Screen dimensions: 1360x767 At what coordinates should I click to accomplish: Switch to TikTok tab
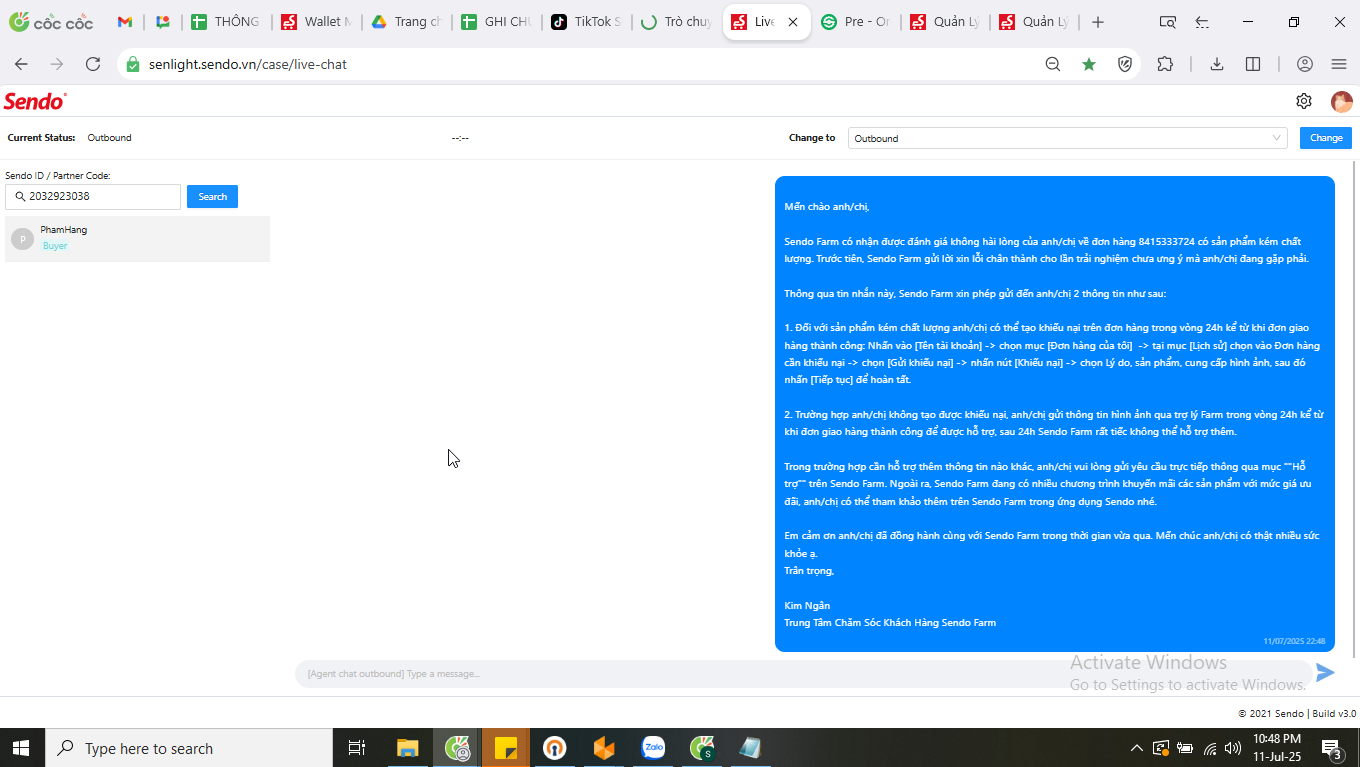pyautogui.click(x=586, y=22)
